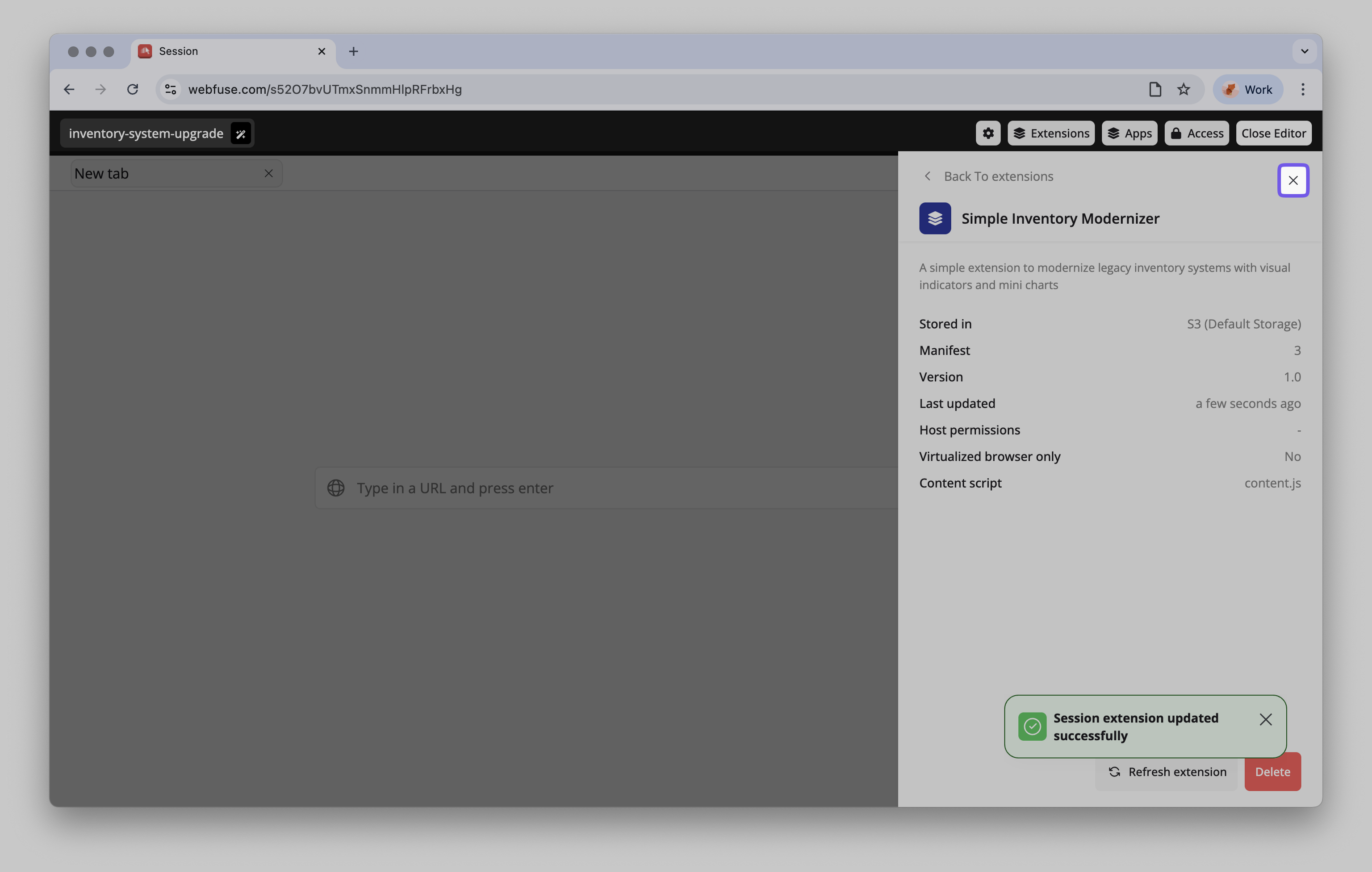
Task: Dismiss the success notification toast
Action: pos(1266,719)
